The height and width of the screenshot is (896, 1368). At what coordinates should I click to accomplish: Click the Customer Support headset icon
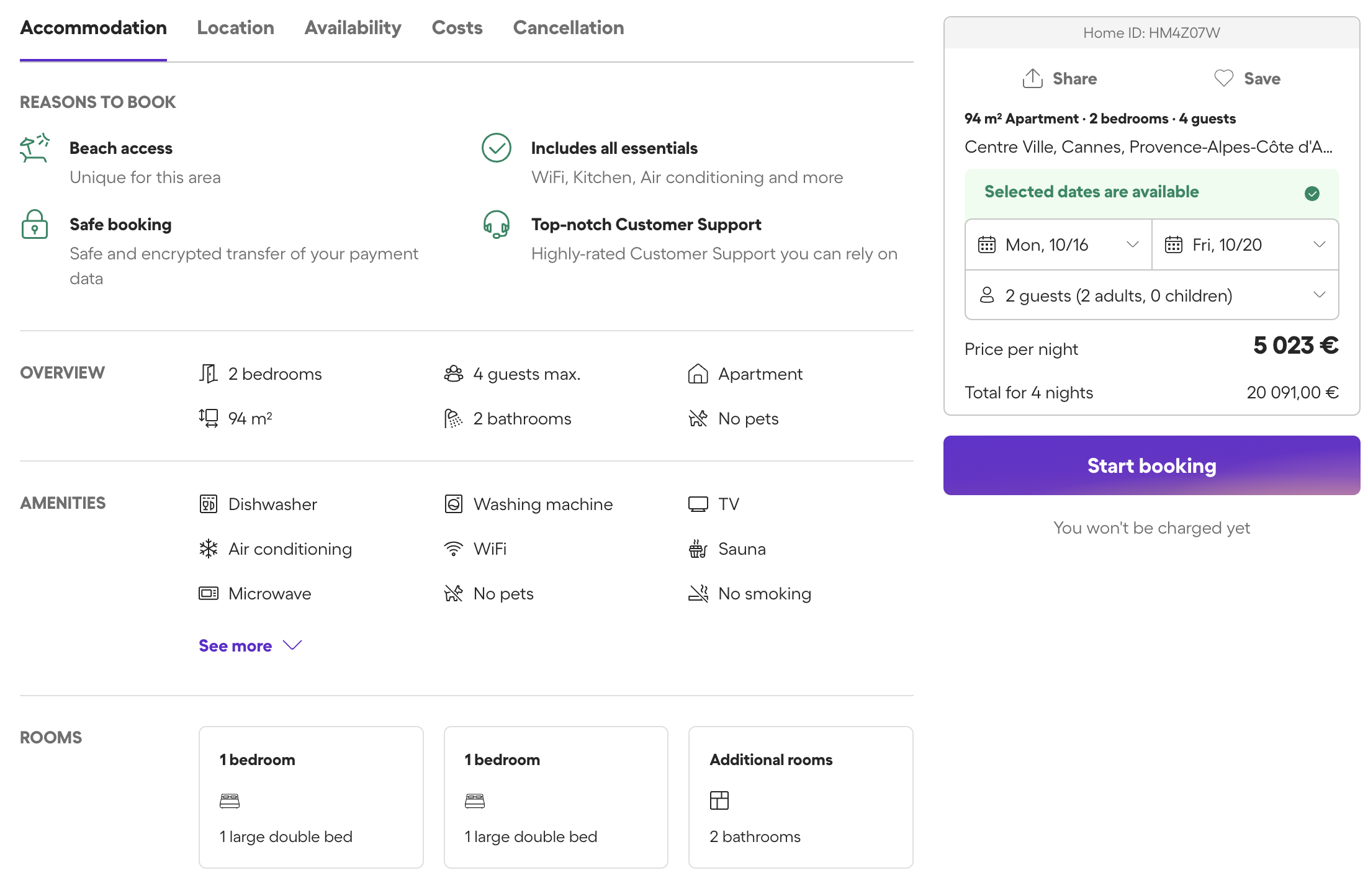496,225
